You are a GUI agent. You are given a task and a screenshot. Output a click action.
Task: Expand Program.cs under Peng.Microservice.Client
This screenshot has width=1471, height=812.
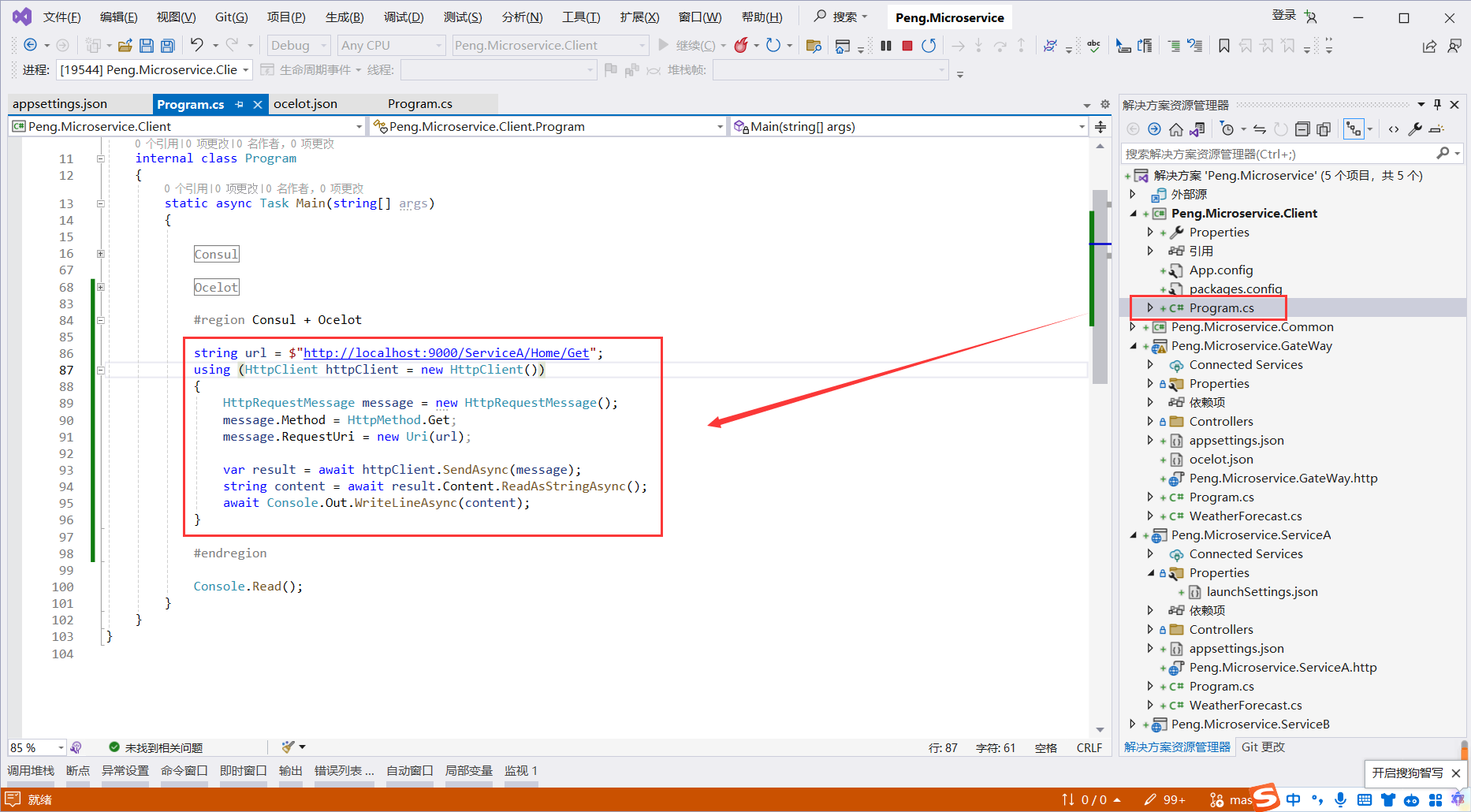1150,308
